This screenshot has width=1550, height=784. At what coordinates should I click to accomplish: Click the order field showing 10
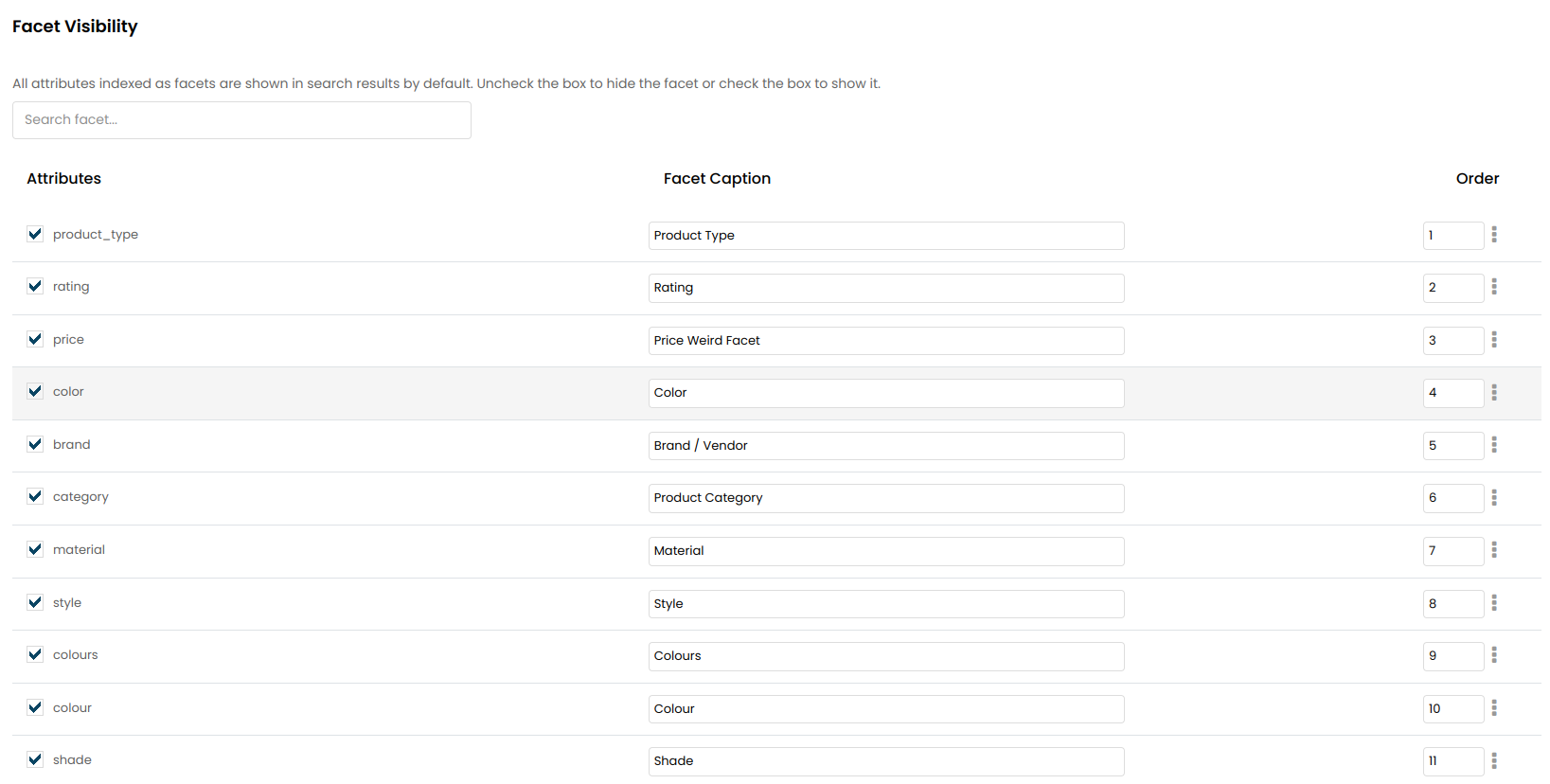(1452, 709)
